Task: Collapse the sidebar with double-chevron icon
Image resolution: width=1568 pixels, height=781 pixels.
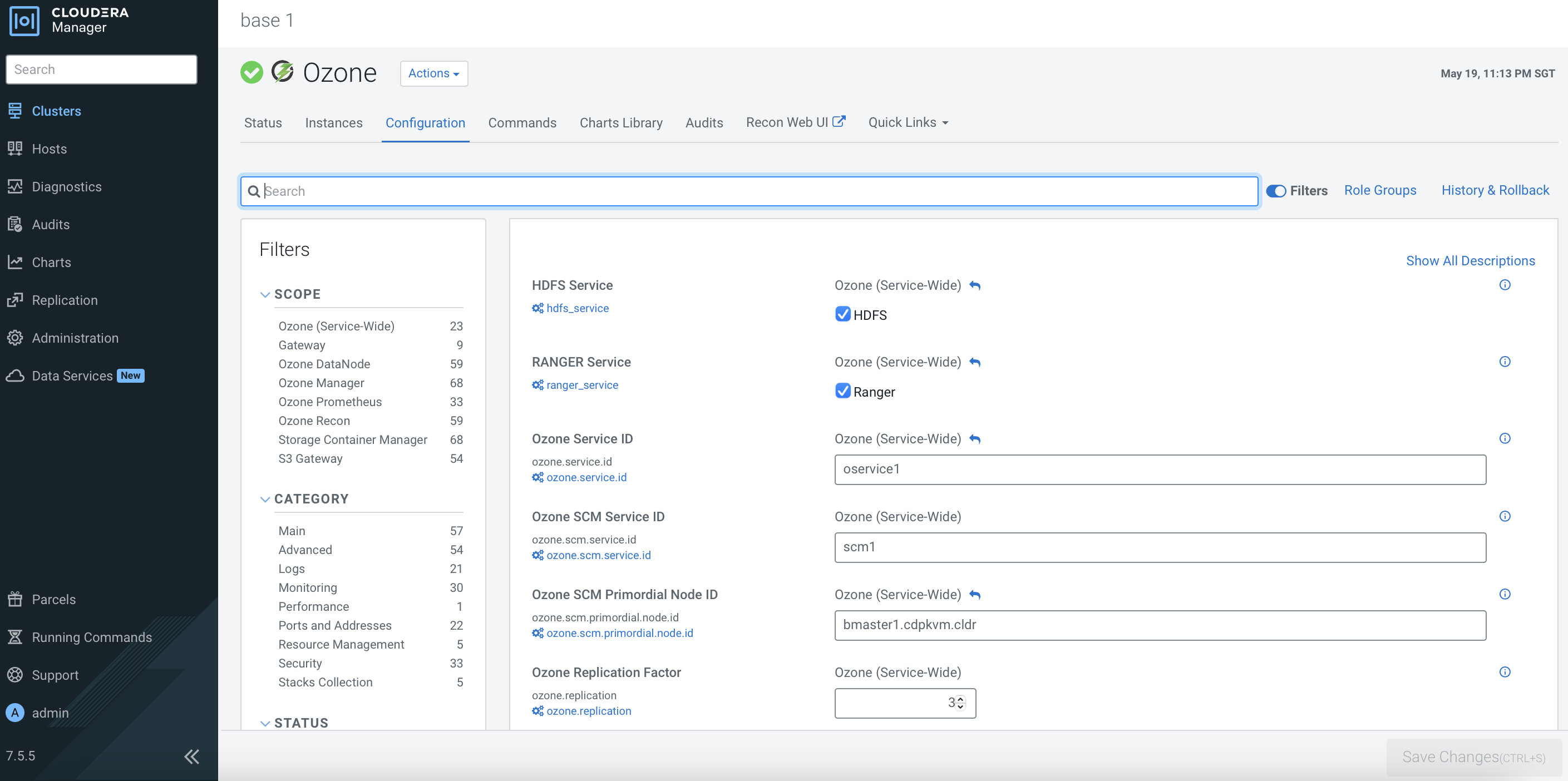Action: click(192, 757)
